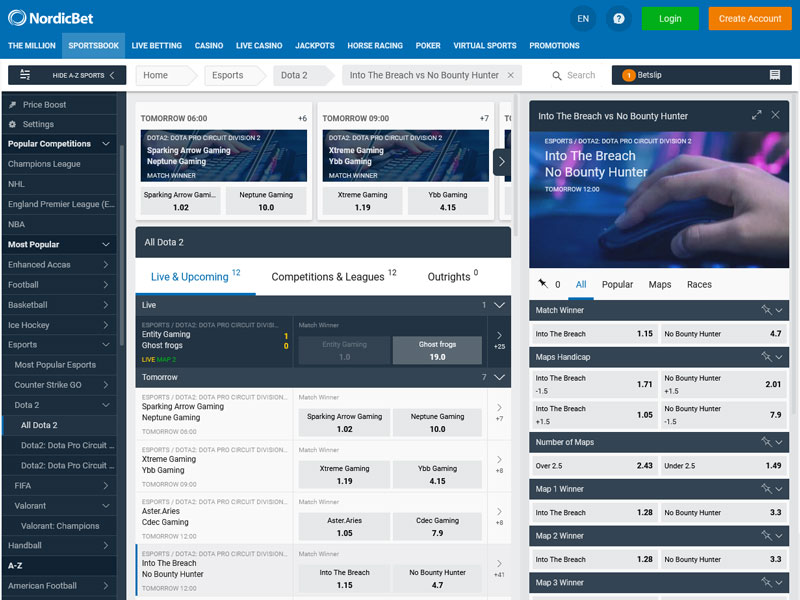Pin the Match Winner market

[x=766, y=310]
